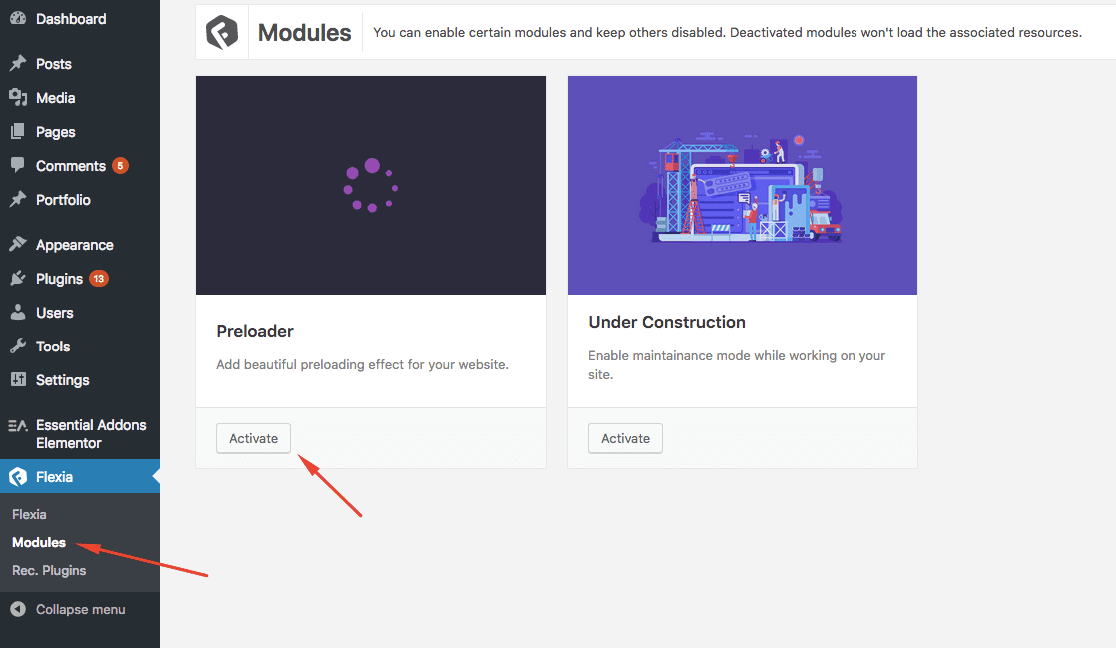Open the Users menu

55,313
